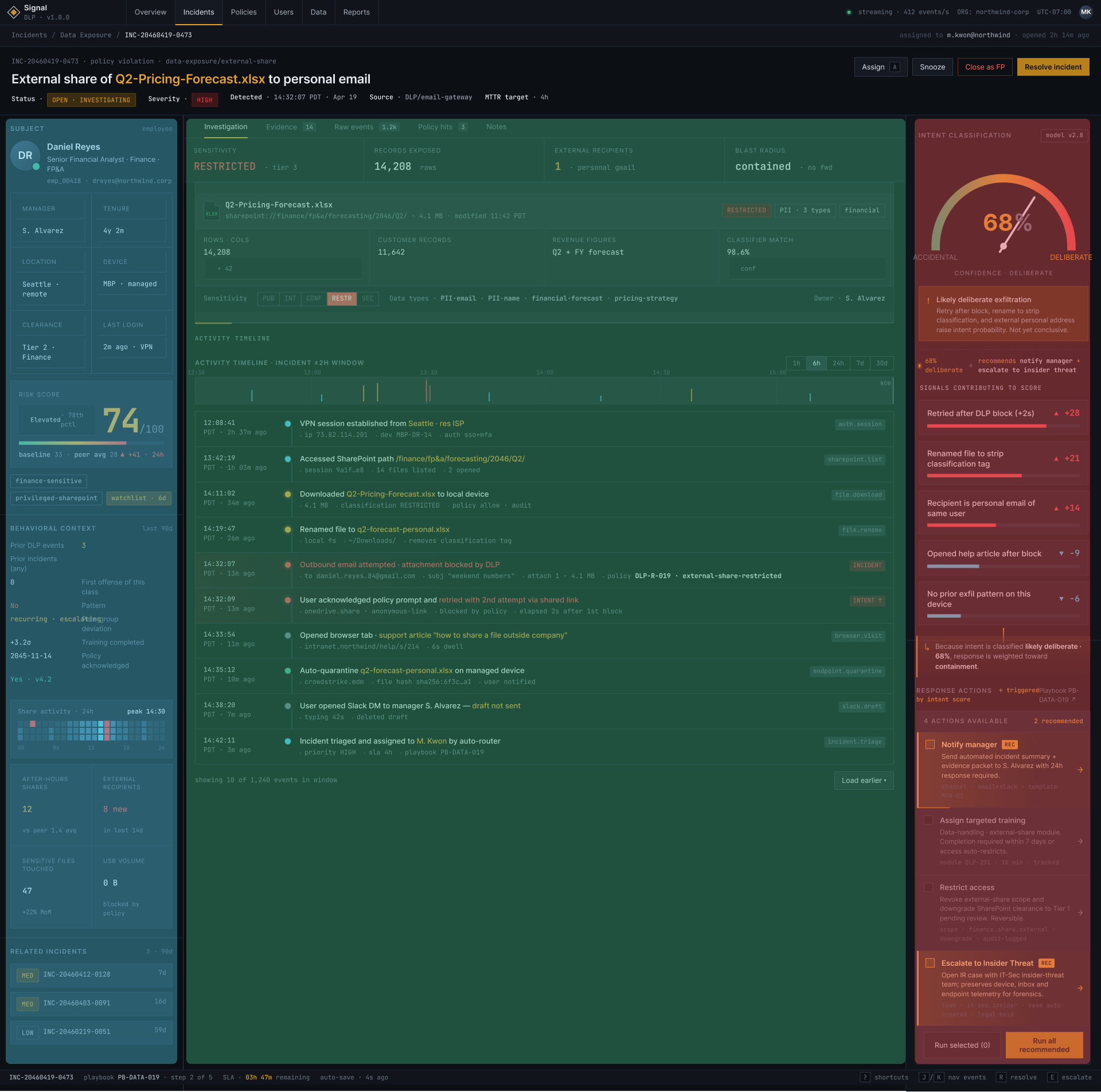
Task: Click the up-triangle next to +21 signal
Action: pyautogui.click(x=1056, y=459)
